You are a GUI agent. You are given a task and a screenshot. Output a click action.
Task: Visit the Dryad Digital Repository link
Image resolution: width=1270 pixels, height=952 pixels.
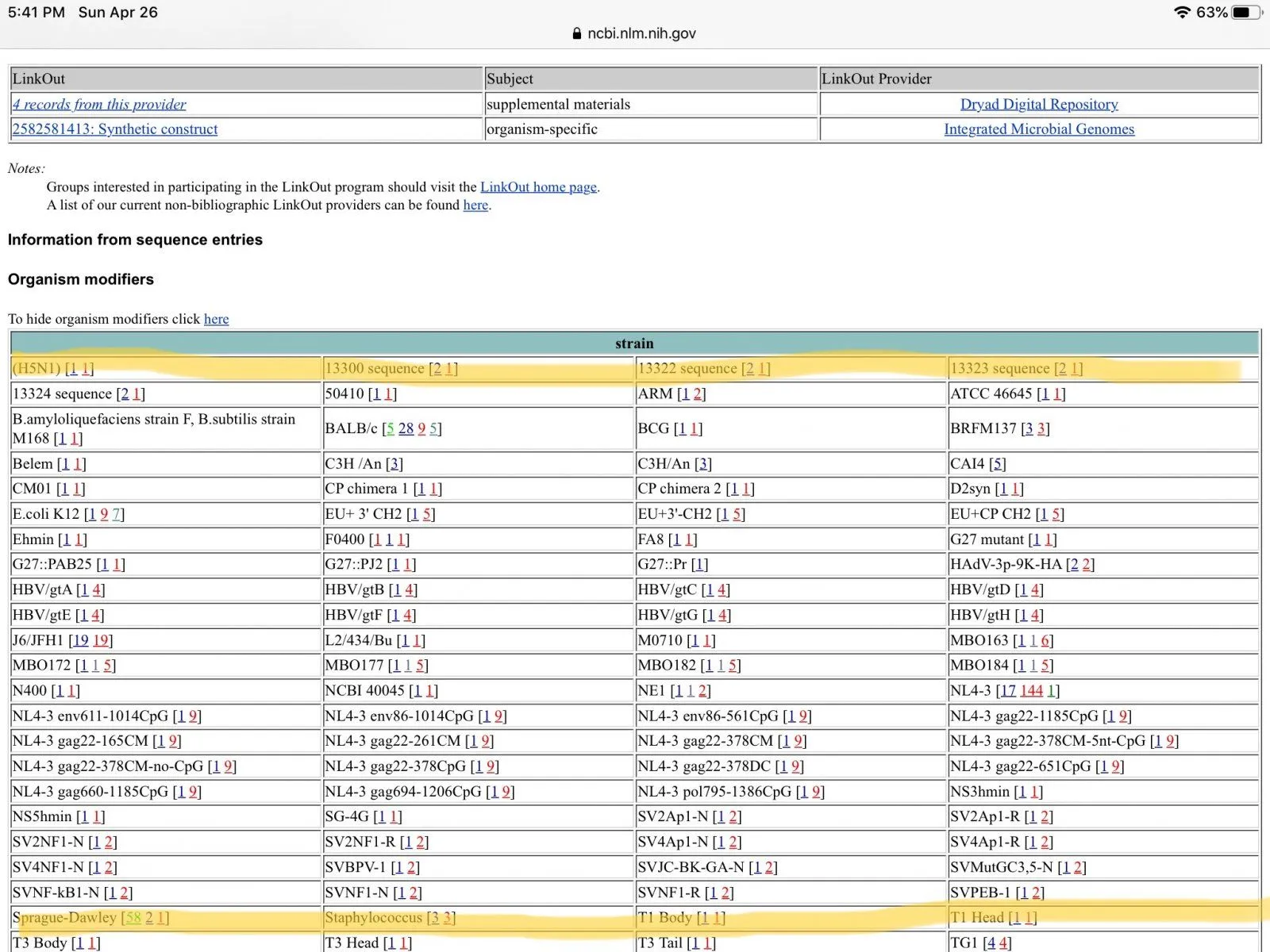point(1039,104)
